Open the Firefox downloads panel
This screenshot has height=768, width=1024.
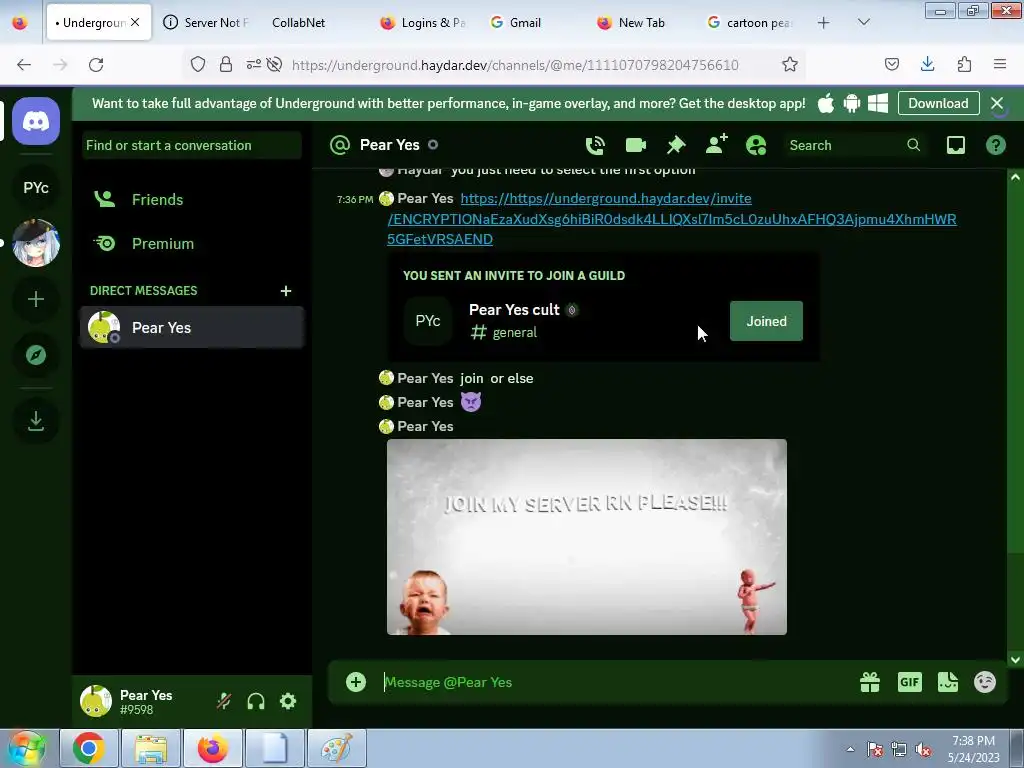click(927, 64)
